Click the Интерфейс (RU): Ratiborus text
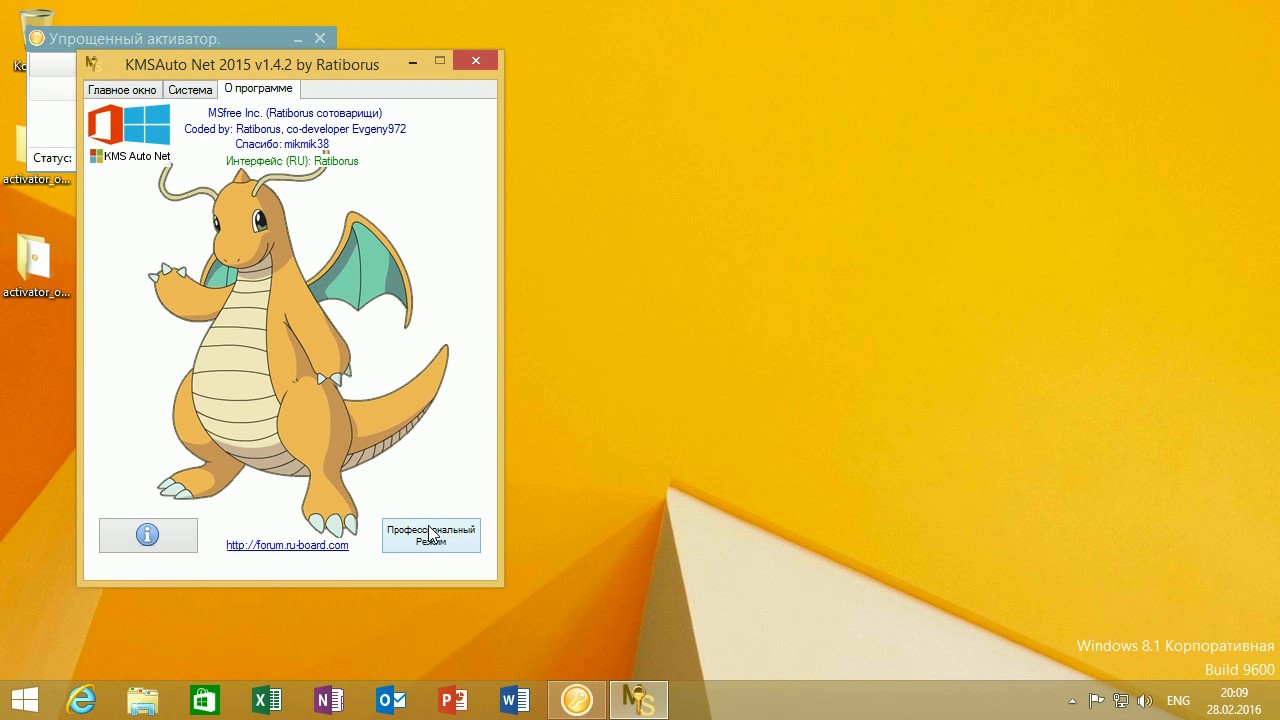 point(292,160)
